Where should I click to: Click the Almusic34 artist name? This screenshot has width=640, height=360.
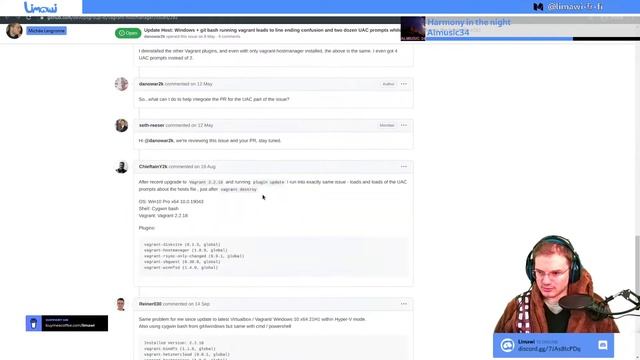448,32
